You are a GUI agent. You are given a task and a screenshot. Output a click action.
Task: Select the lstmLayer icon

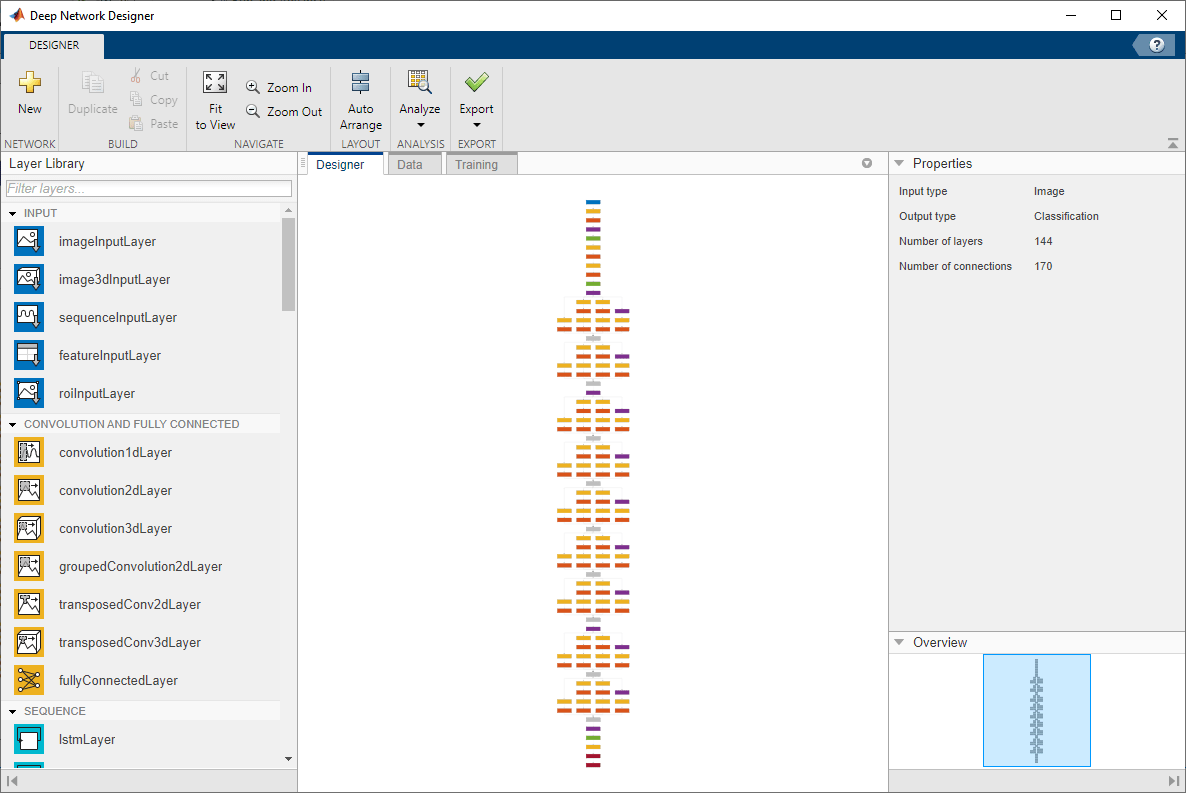click(29, 739)
